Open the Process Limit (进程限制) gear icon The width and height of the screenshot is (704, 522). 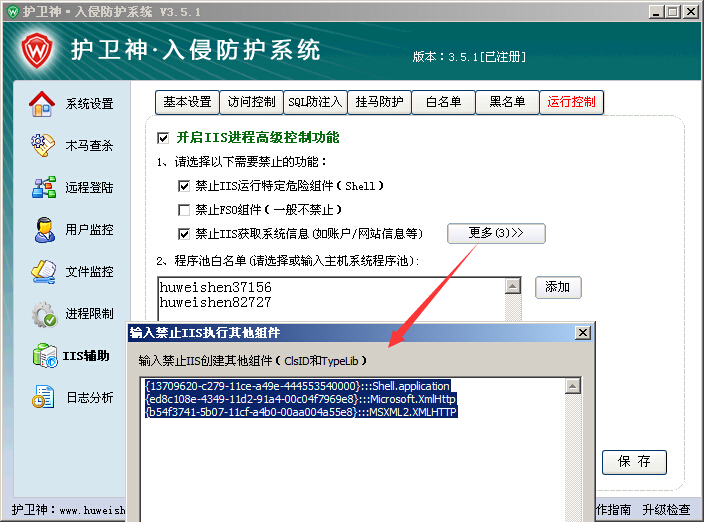43,313
